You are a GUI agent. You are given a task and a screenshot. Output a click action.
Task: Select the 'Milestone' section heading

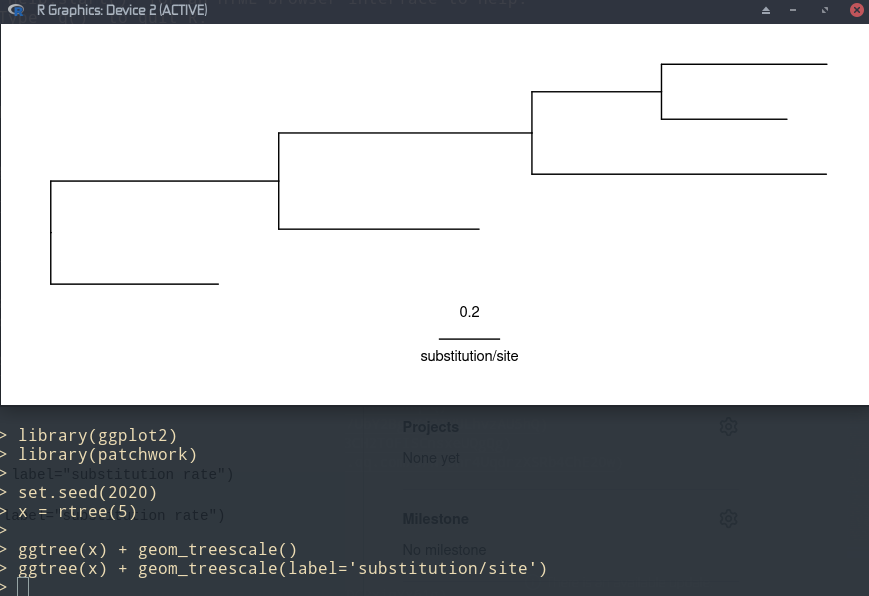click(435, 518)
